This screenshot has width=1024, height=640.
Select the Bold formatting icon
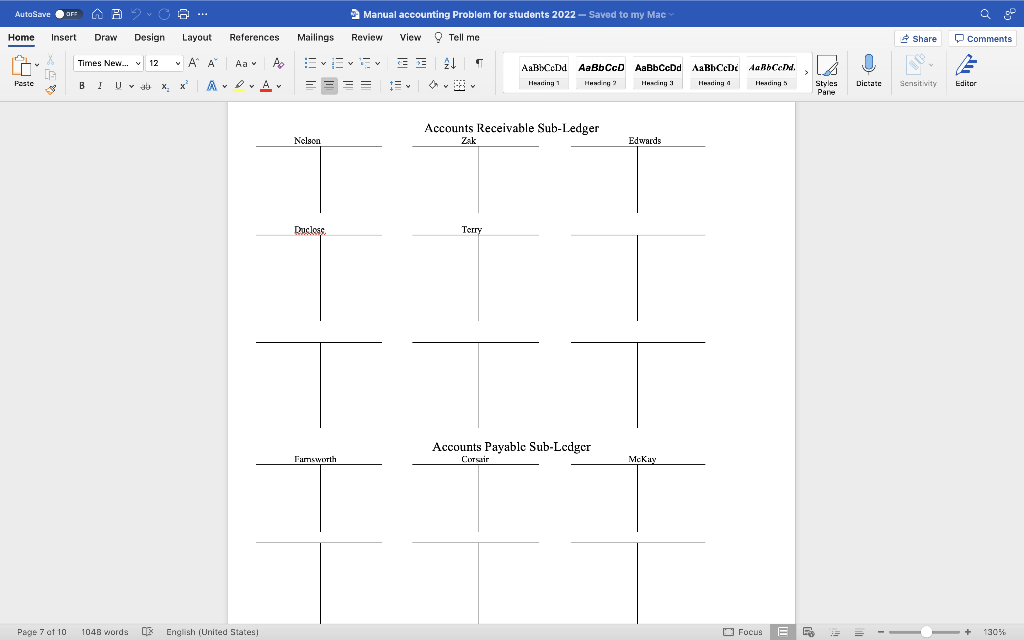pos(82,86)
